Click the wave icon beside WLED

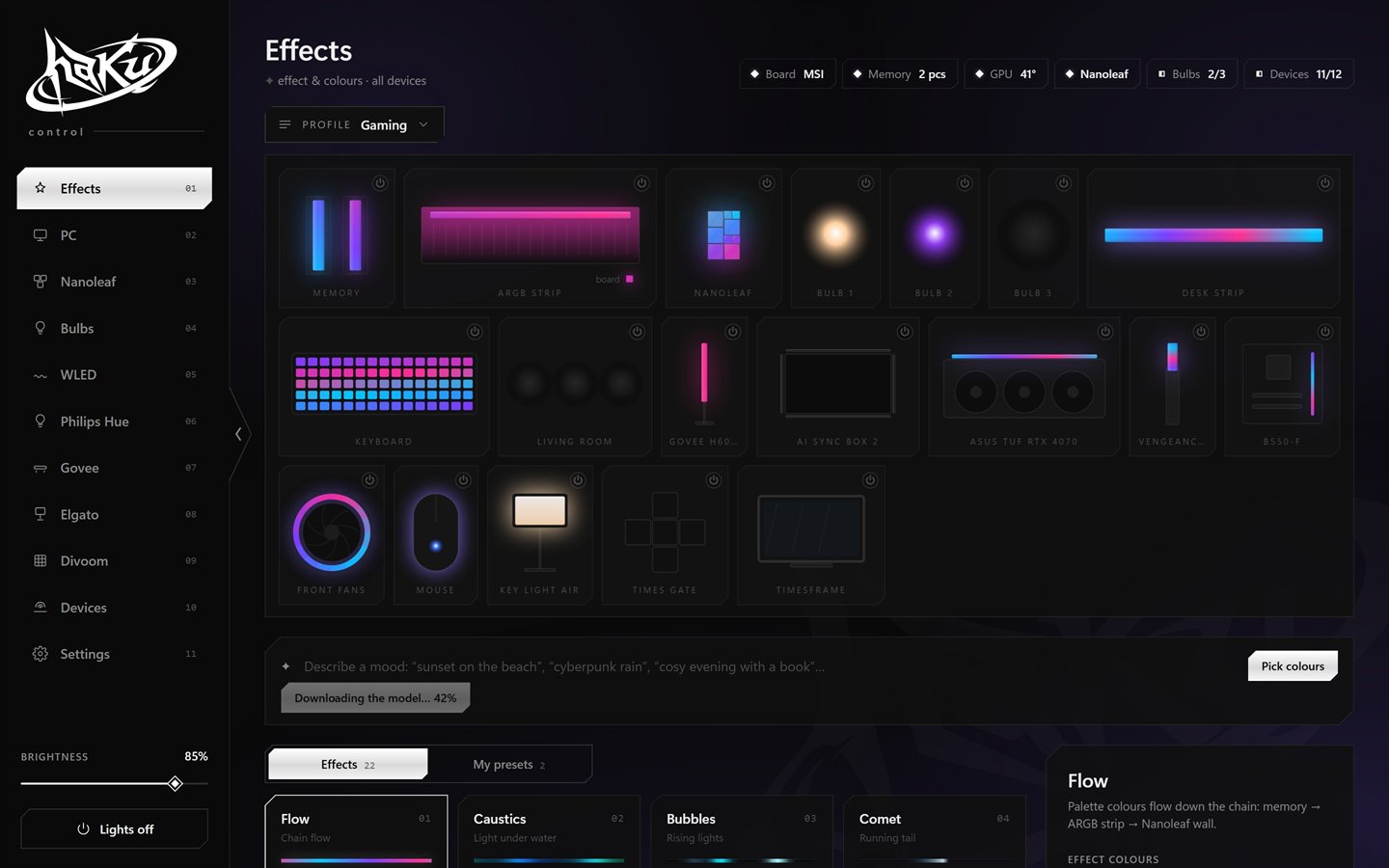pos(41,375)
